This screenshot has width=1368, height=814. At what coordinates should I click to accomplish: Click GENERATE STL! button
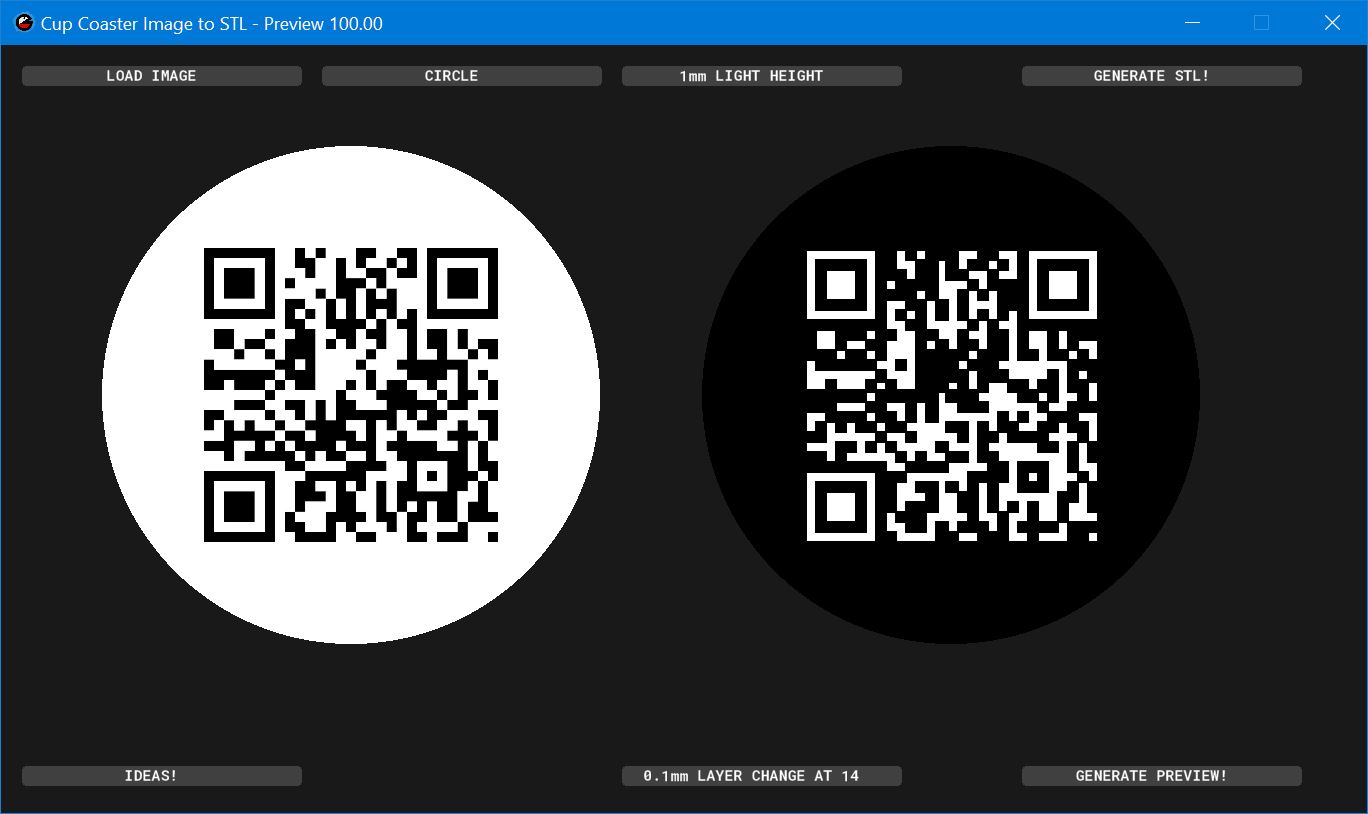pos(1162,76)
